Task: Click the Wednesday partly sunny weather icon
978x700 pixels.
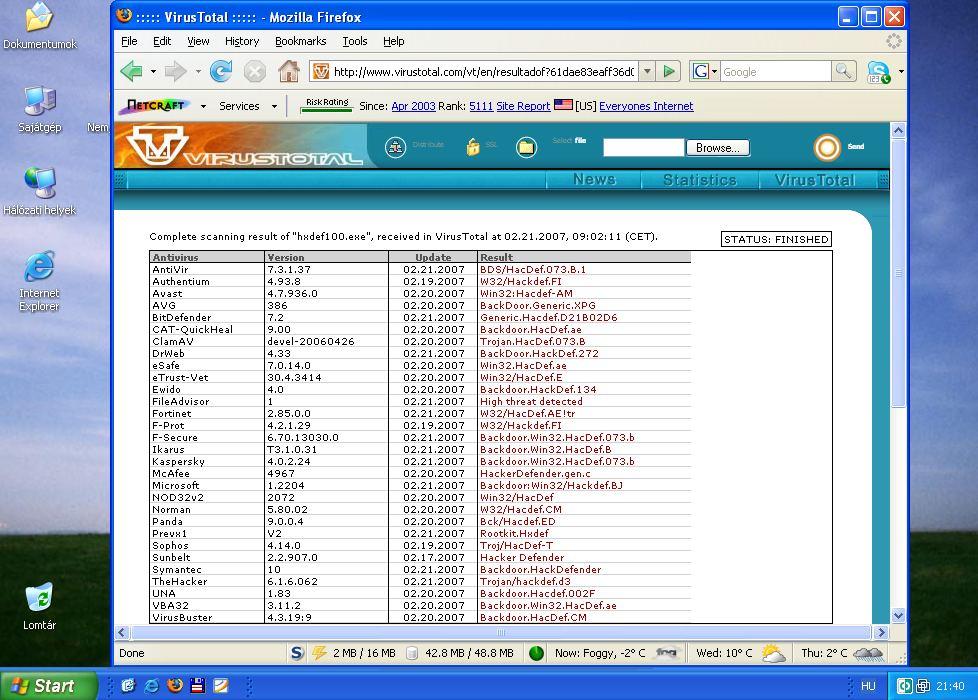Action: [x=773, y=653]
